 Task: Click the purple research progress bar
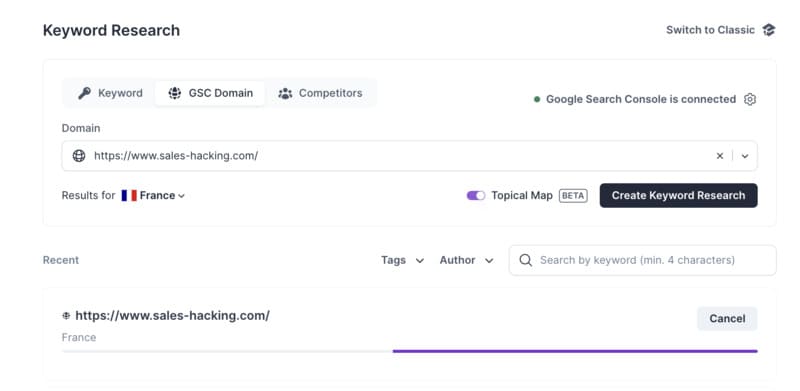pyautogui.click(x=575, y=351)
